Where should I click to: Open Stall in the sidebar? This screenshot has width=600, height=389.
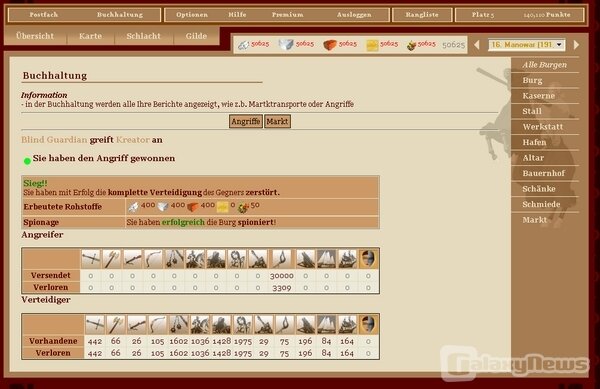coord(532,111)
